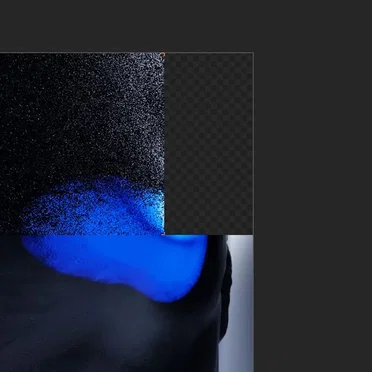
Task: Click the dark pasteboard beside the checkerboard
Action: (313, 144)
